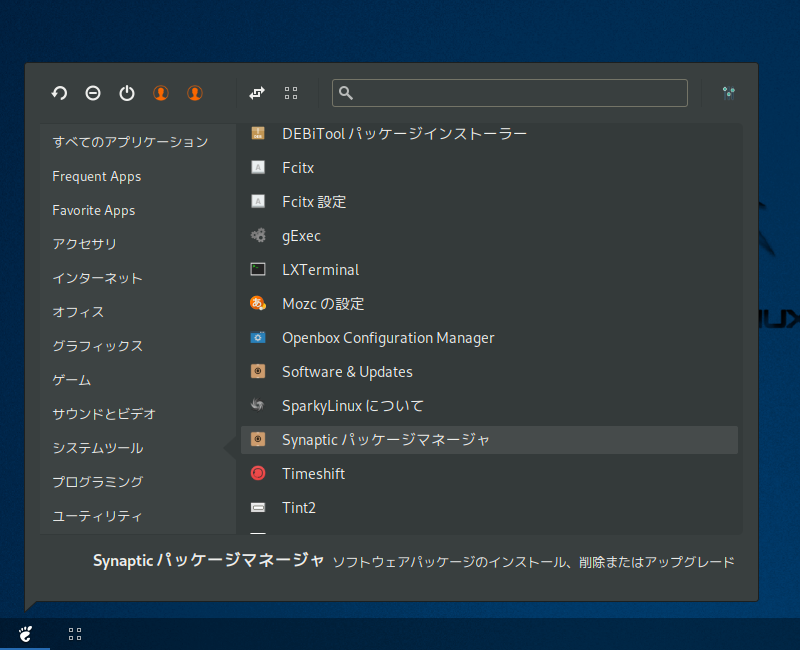Click the Fcitx 設定 icon
The image size is (800, 650).
coord(258,202)
